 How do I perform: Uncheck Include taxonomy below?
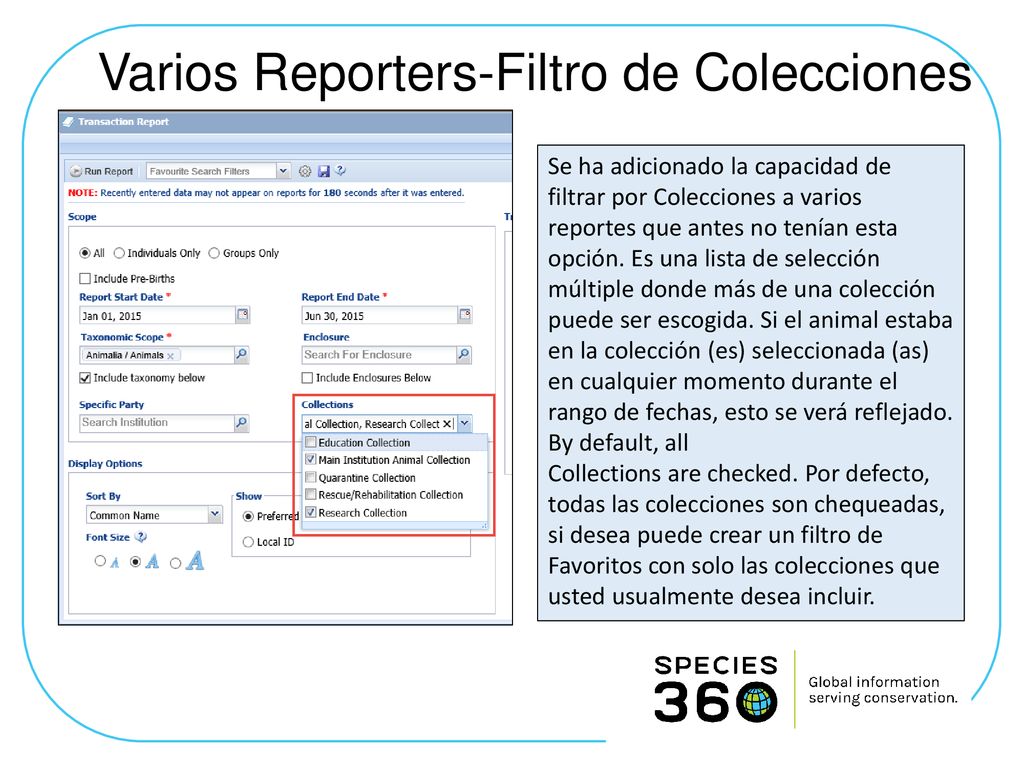click(x=85, y=377)
